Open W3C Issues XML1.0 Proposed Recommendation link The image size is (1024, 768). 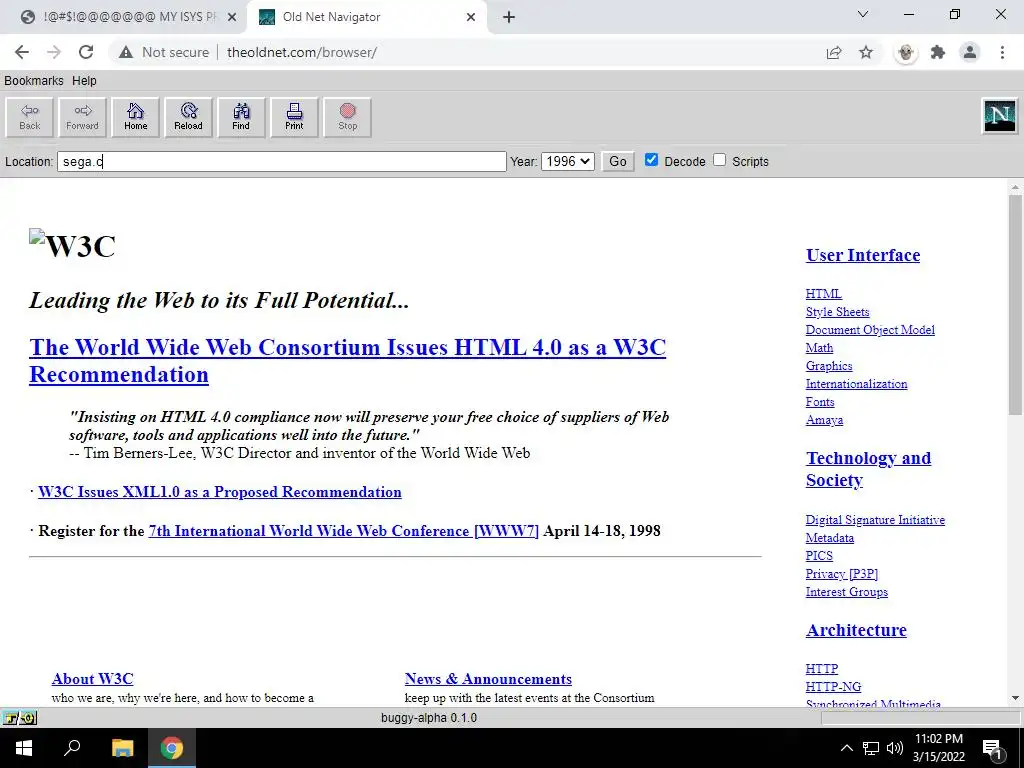[x=219, y=492]
